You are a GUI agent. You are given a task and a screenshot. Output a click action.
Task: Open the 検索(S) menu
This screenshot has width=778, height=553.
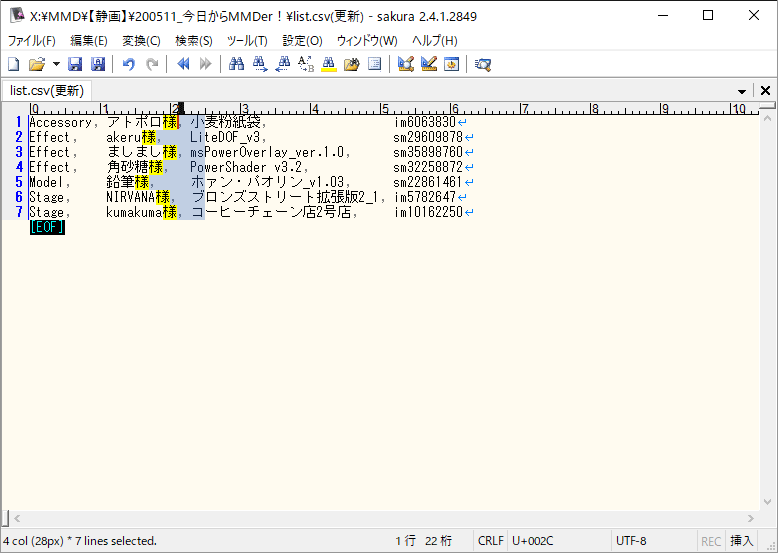[193, 41]
